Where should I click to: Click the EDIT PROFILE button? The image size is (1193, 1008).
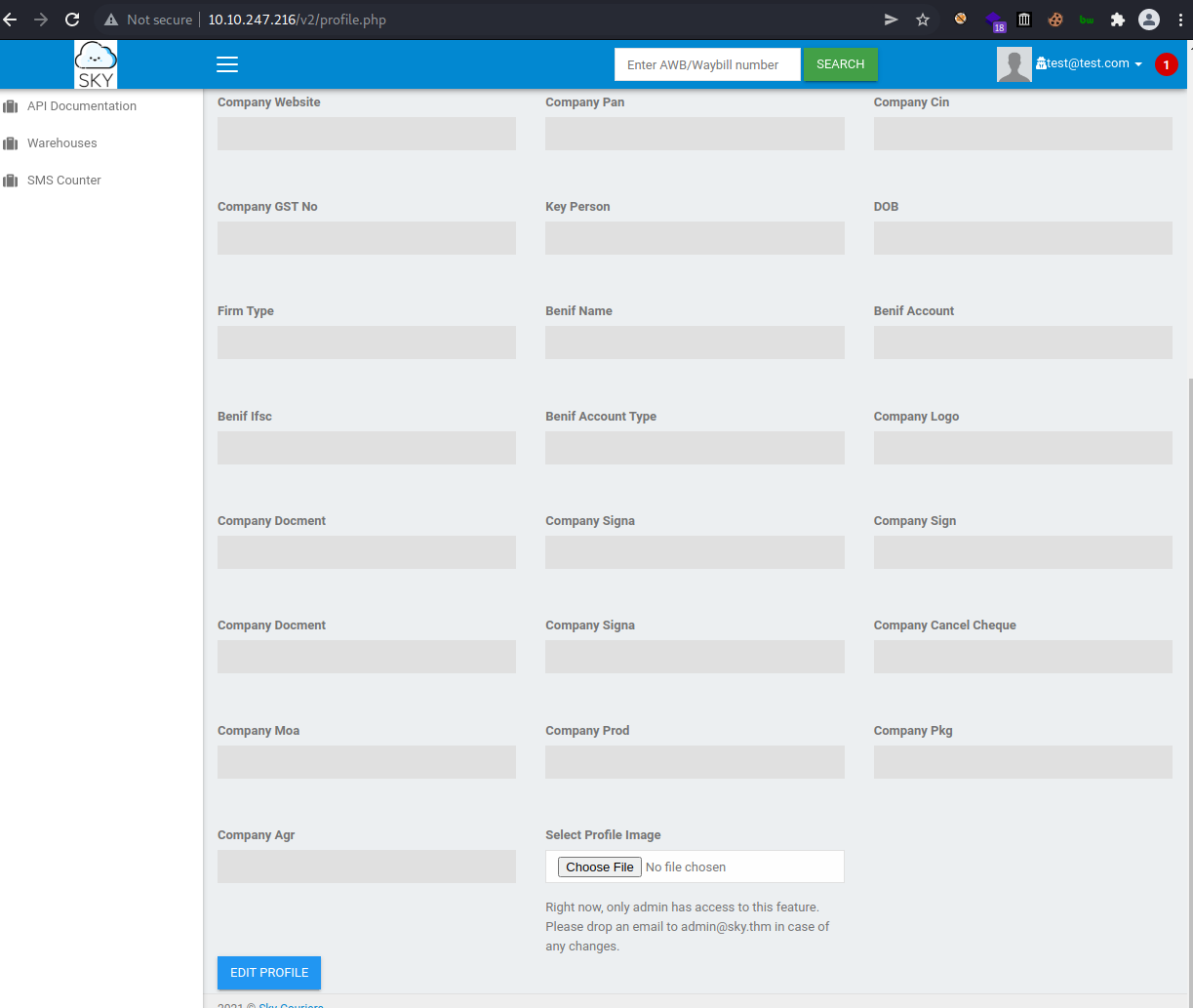269,973
